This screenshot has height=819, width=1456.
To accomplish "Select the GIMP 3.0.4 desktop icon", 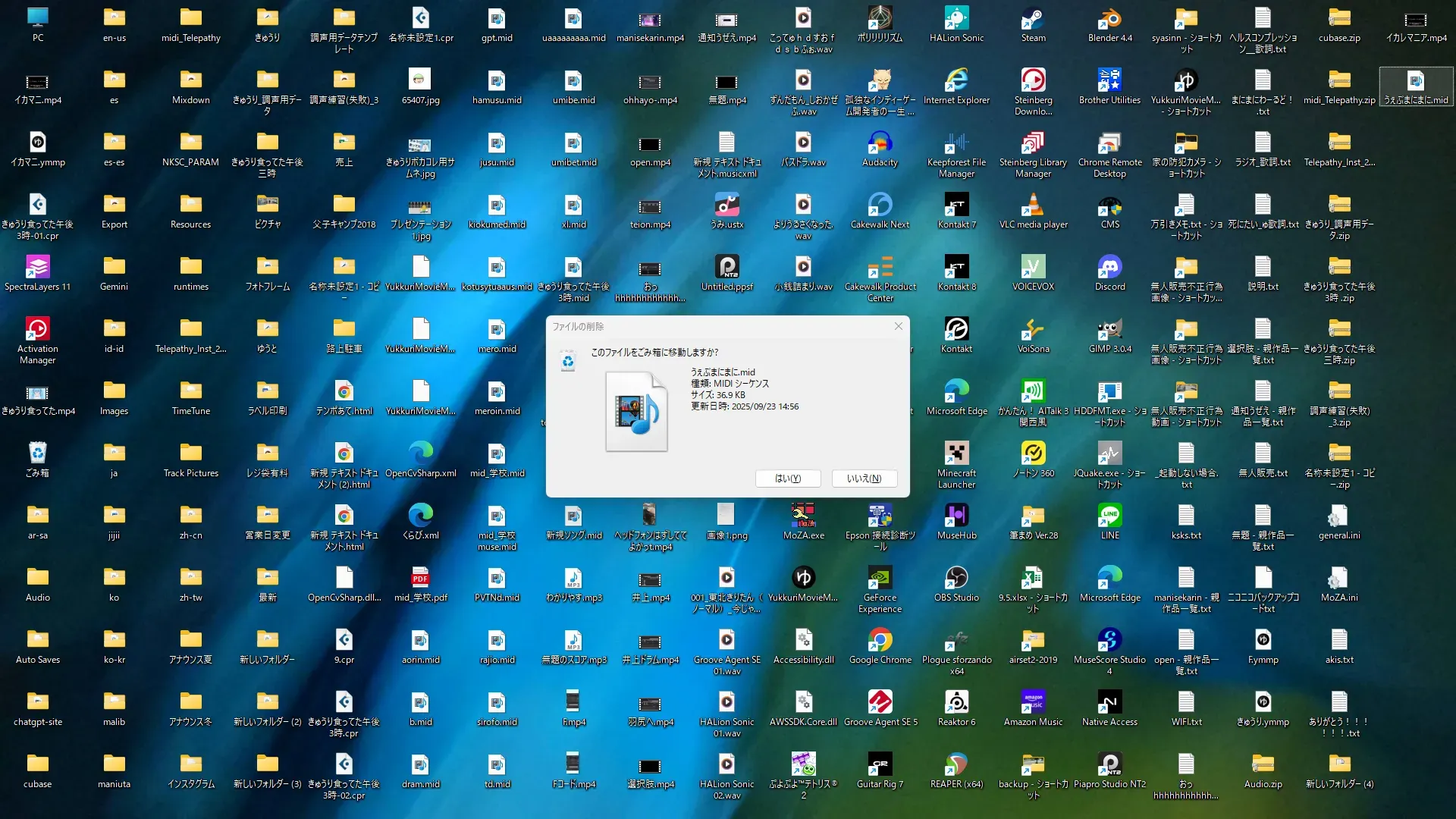I will (1109, 330).
